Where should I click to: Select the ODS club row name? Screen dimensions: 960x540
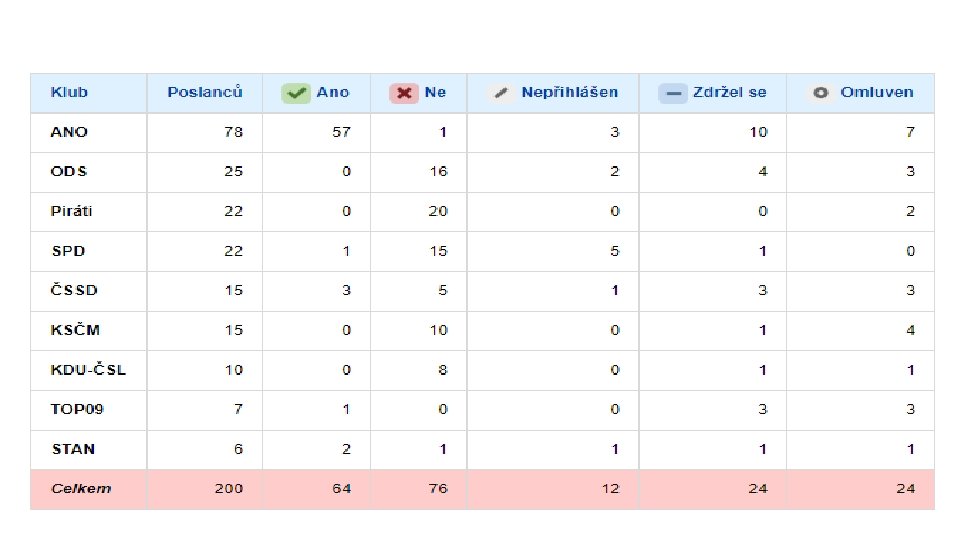[70, 171]
